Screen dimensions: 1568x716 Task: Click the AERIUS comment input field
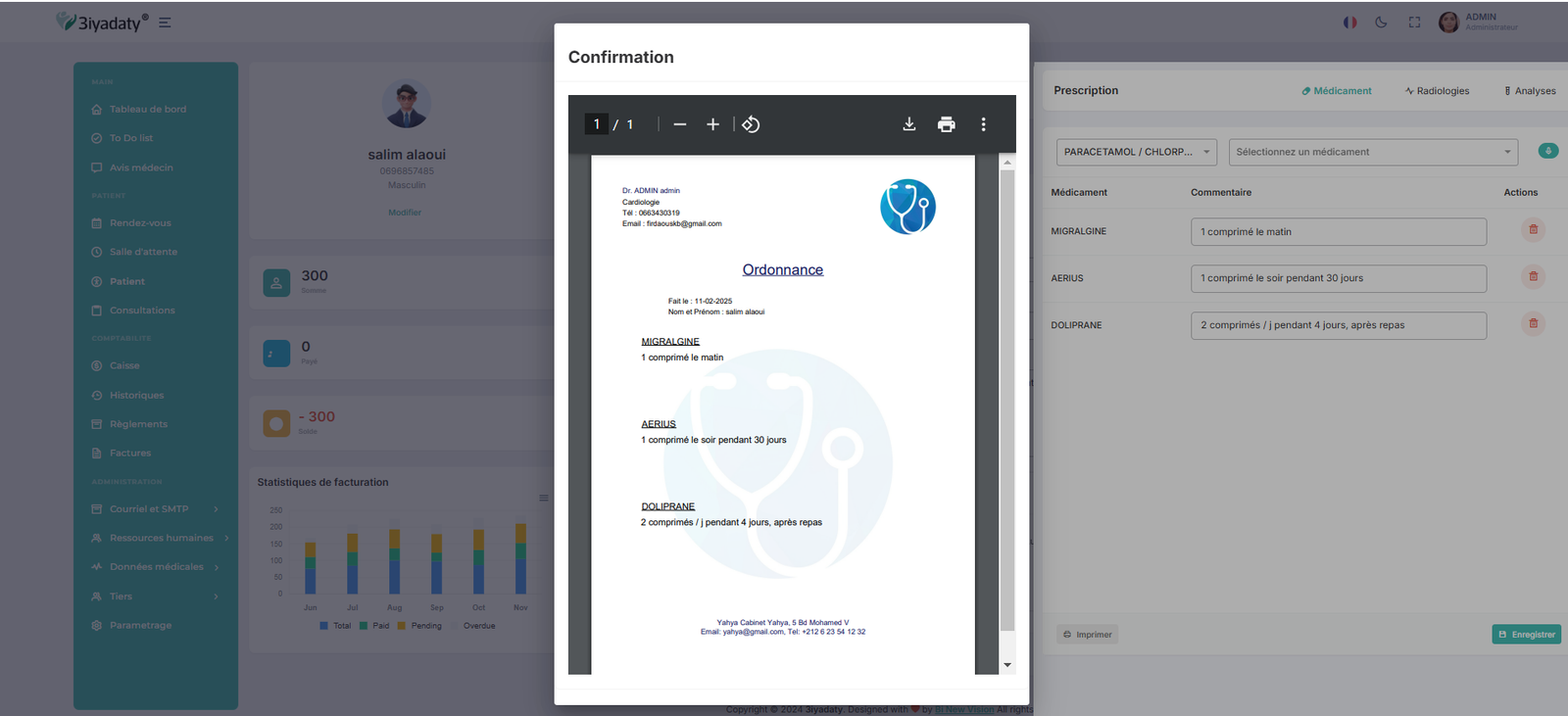[x=1338, y=278]
